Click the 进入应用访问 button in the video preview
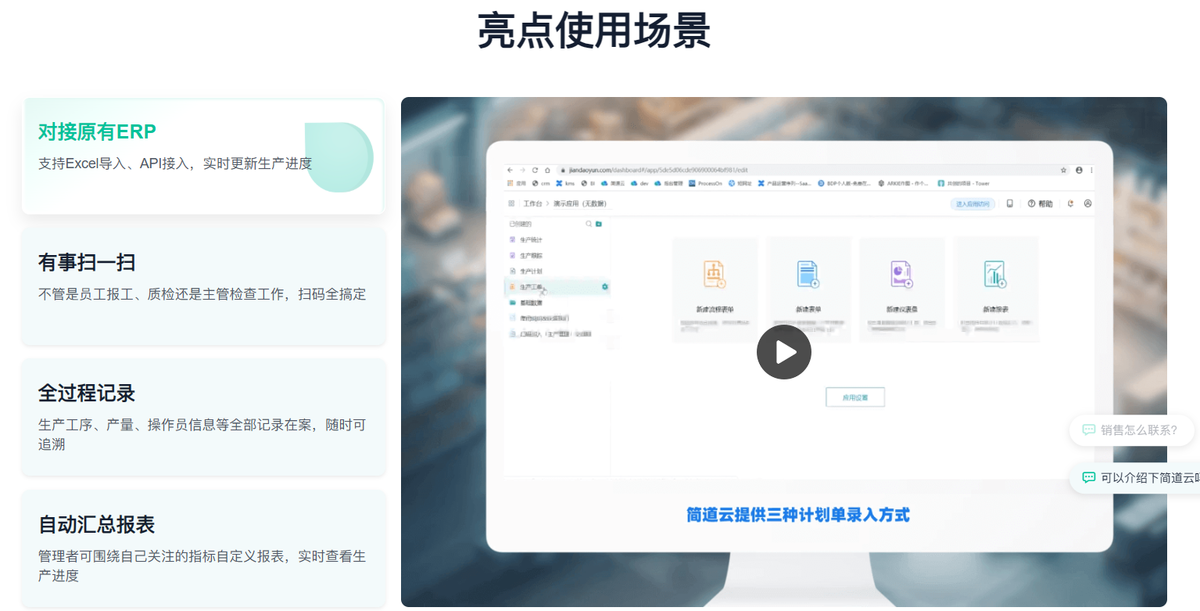This screenshot has height=611, width=1200. click(x=973, y=203)
